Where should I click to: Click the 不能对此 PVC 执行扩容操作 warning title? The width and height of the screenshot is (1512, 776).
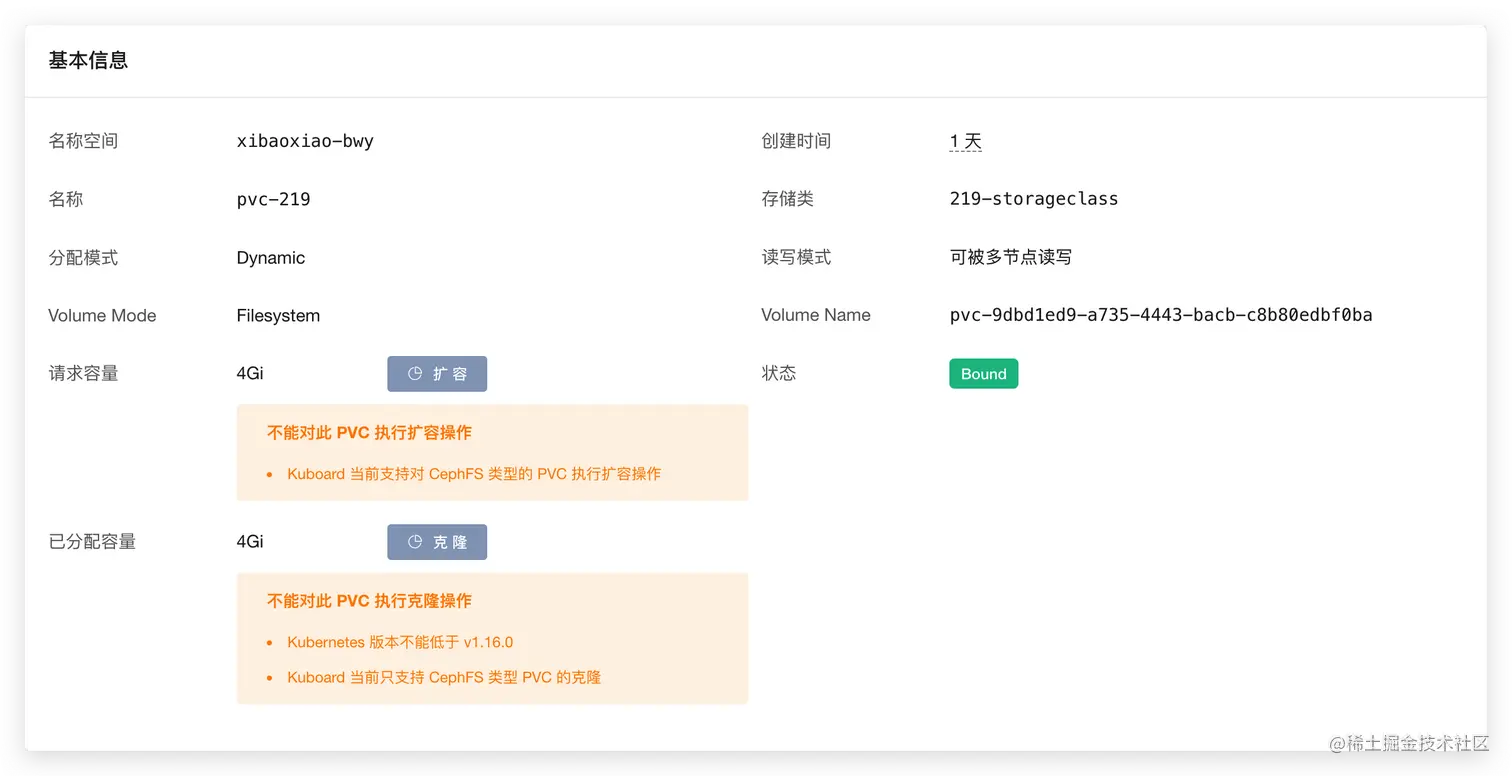point(369,433)
